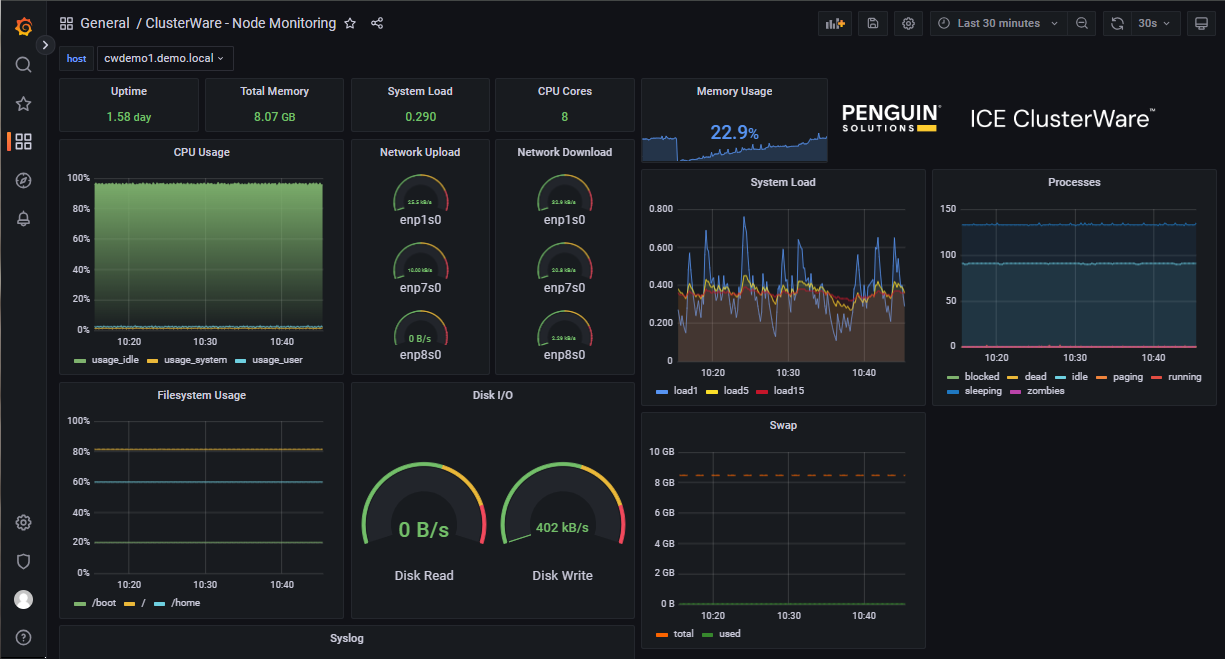The width and height of the screenshot is (1225, 659).
Task: Star the ClusterWare dashboard as a favorite
Action: coord(350,23)
